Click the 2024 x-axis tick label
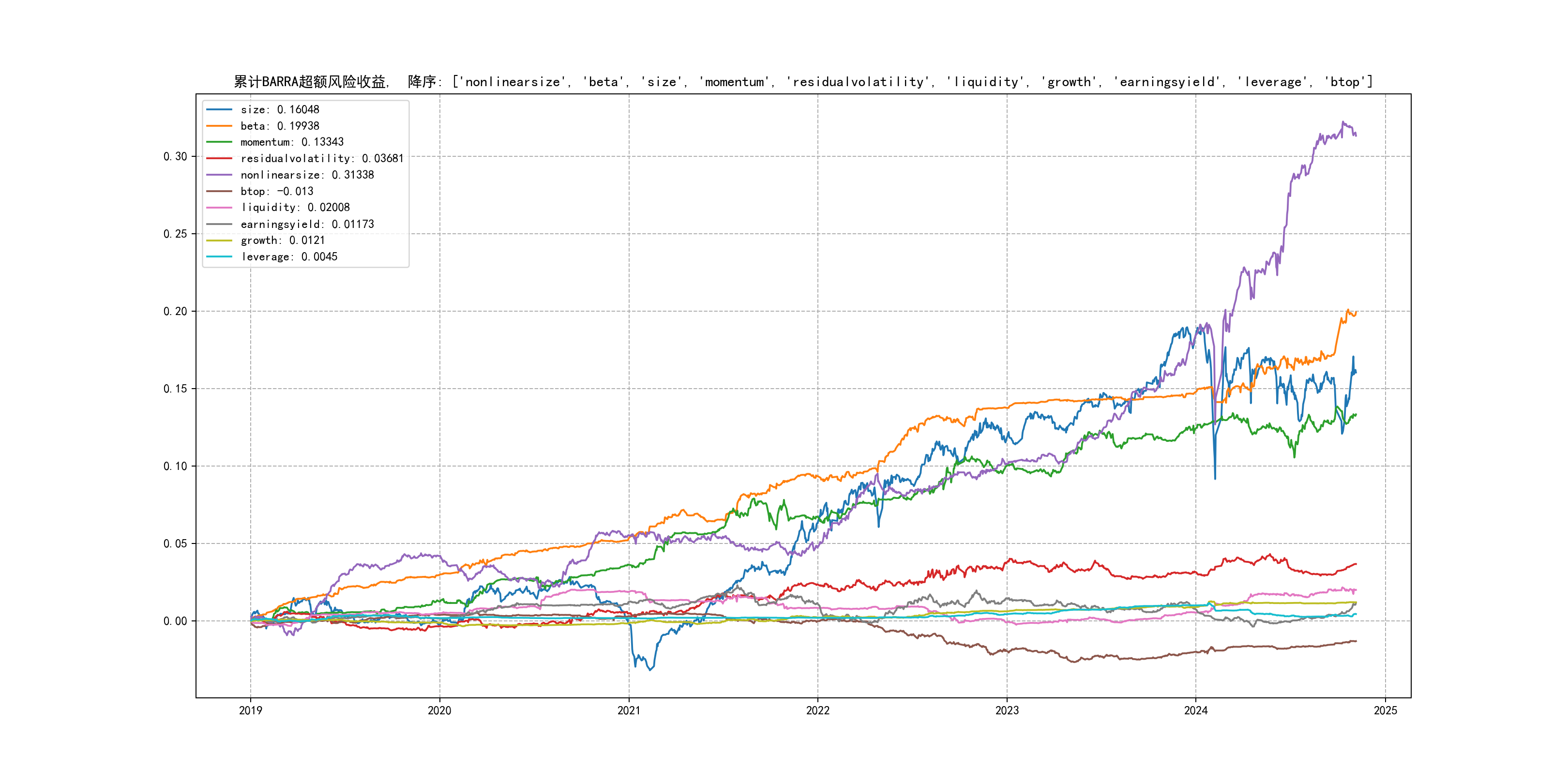The height and width of the screenshot is (784, 1568). pos(1195,710)
